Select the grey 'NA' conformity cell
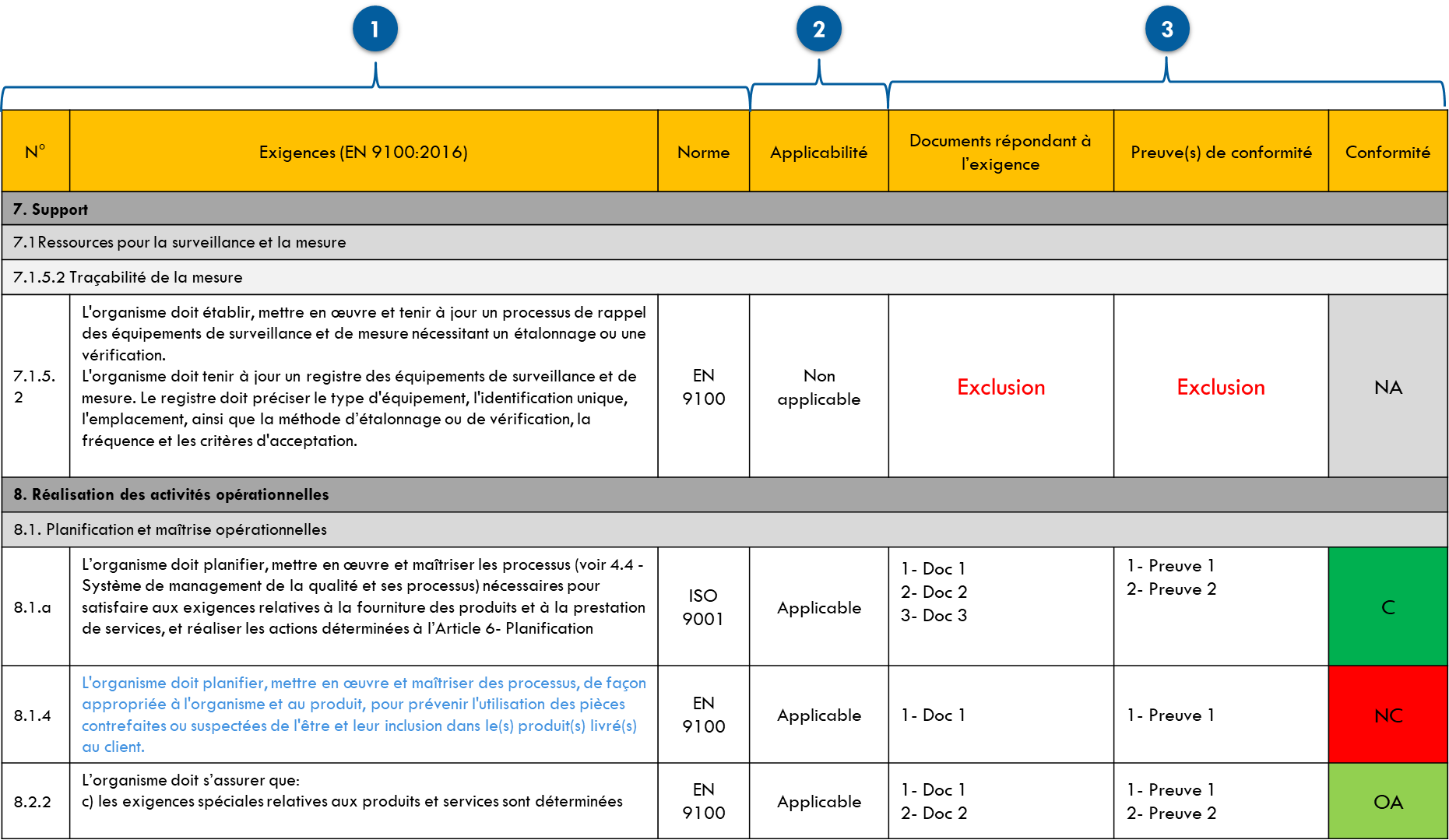 [x=1387, y=386]
